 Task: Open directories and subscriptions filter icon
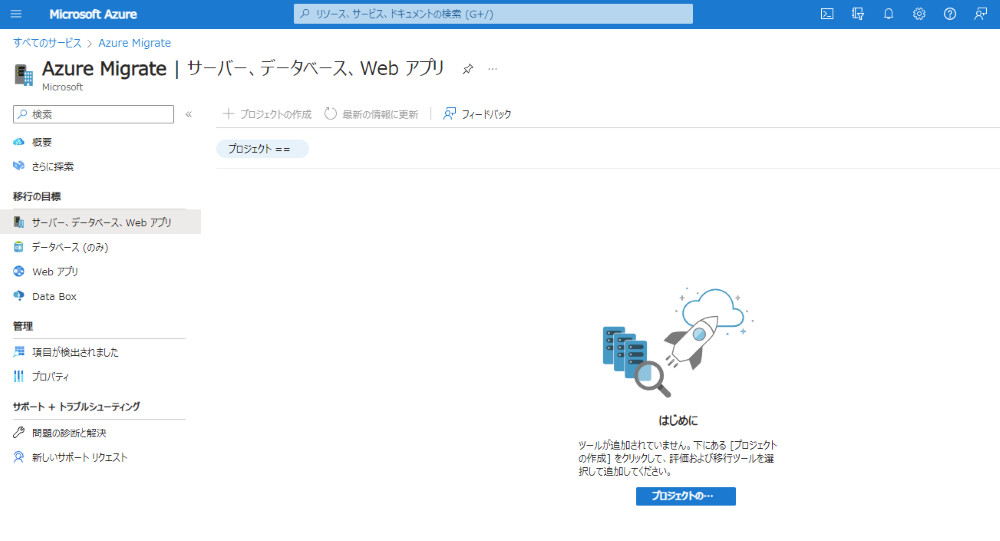pos(858,14)
